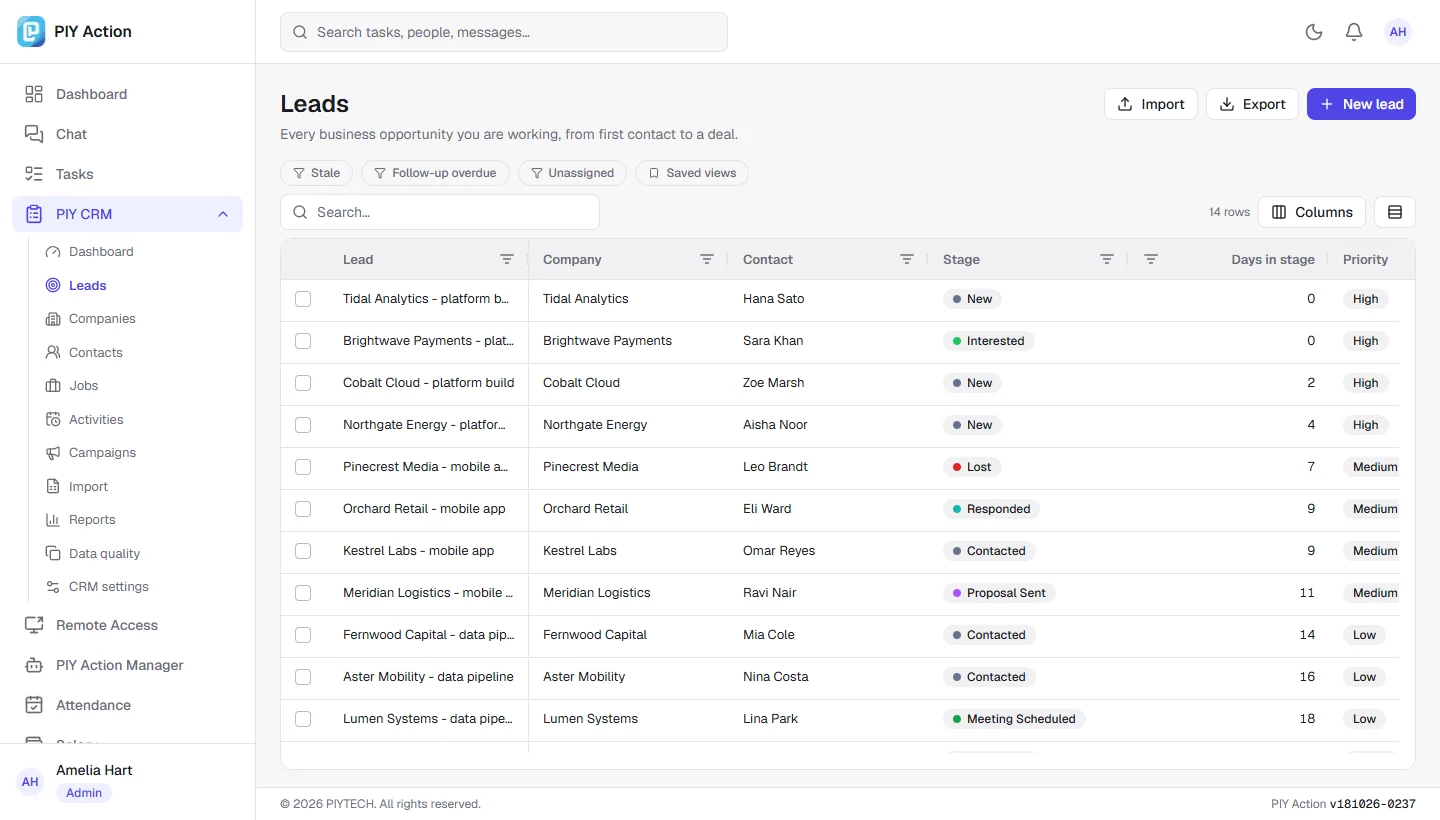Collapse the PIY CRM section chevron
Screen dimensions: 1440x820
click(x=223, y=214)
